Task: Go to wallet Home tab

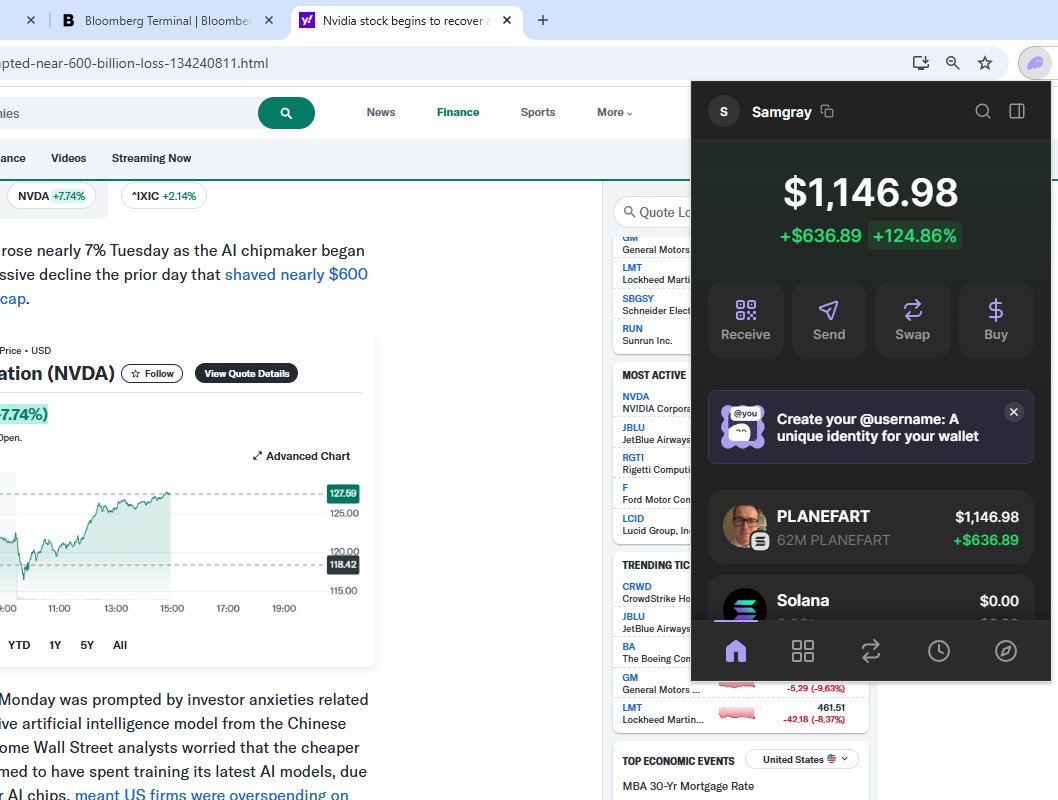Action: pos(735,651)
